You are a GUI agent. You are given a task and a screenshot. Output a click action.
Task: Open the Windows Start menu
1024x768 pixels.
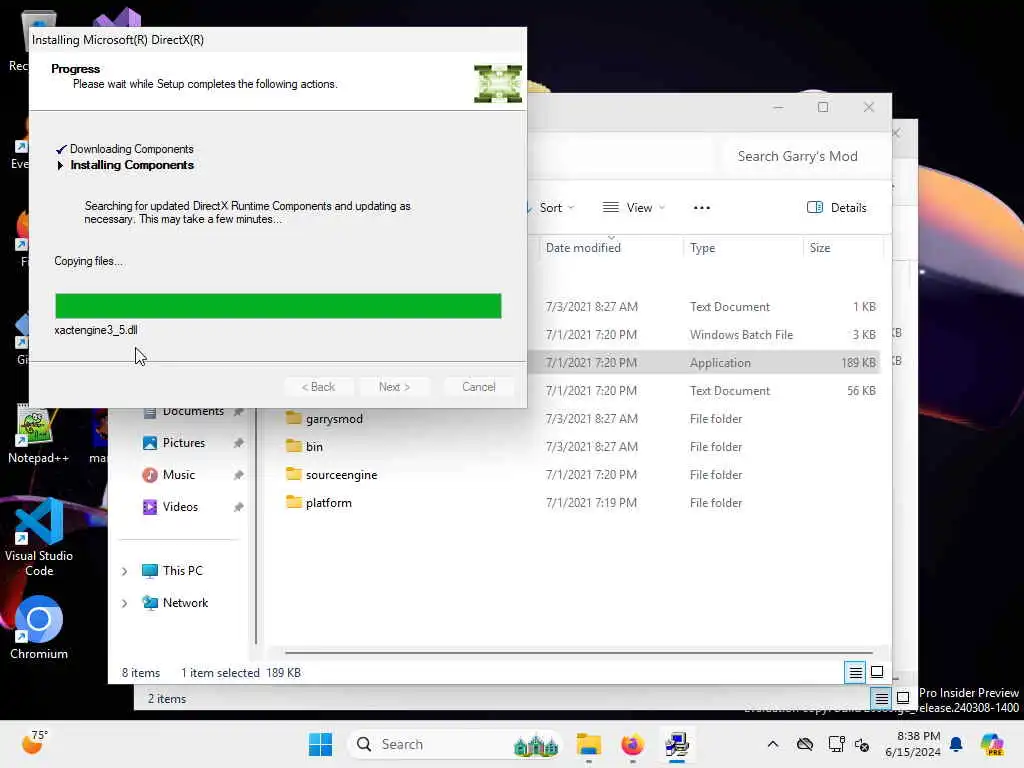(x=320, y=744)
